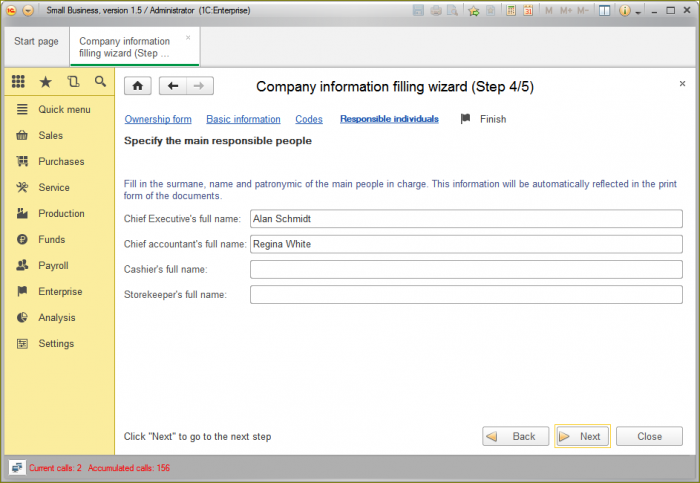
Task: Click the Back button
Action: [x=516, y=436]
